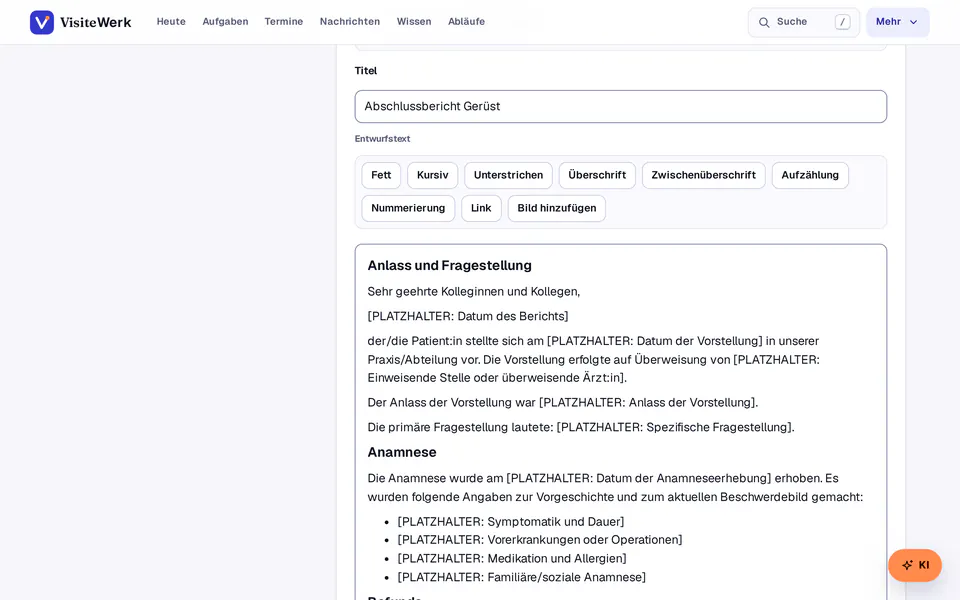Toggle Unterstrichen formatting
Image resolution: width=960 pixels, height=600 pixels.
508,175
